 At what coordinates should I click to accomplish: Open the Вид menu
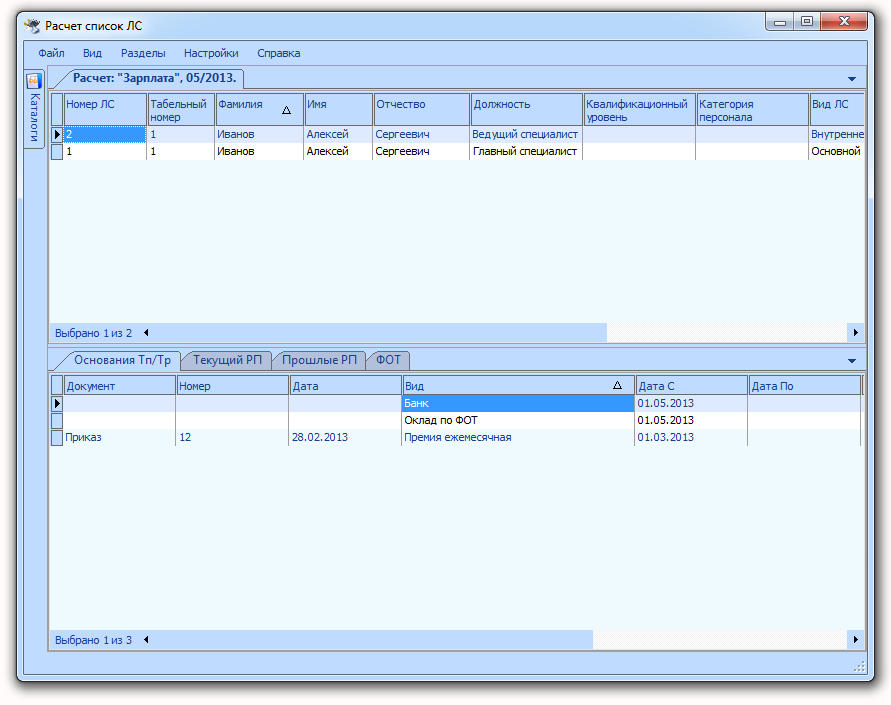pyautogui.click(x=92, y=53)
